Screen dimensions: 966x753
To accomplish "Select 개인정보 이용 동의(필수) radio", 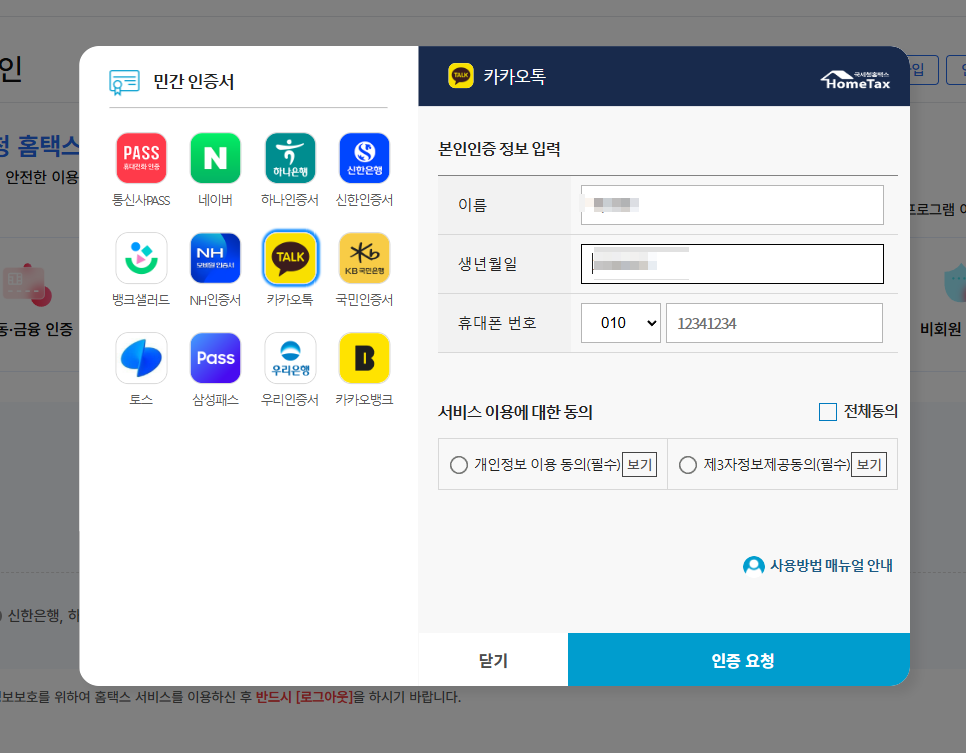I will (x=458, y=465).
